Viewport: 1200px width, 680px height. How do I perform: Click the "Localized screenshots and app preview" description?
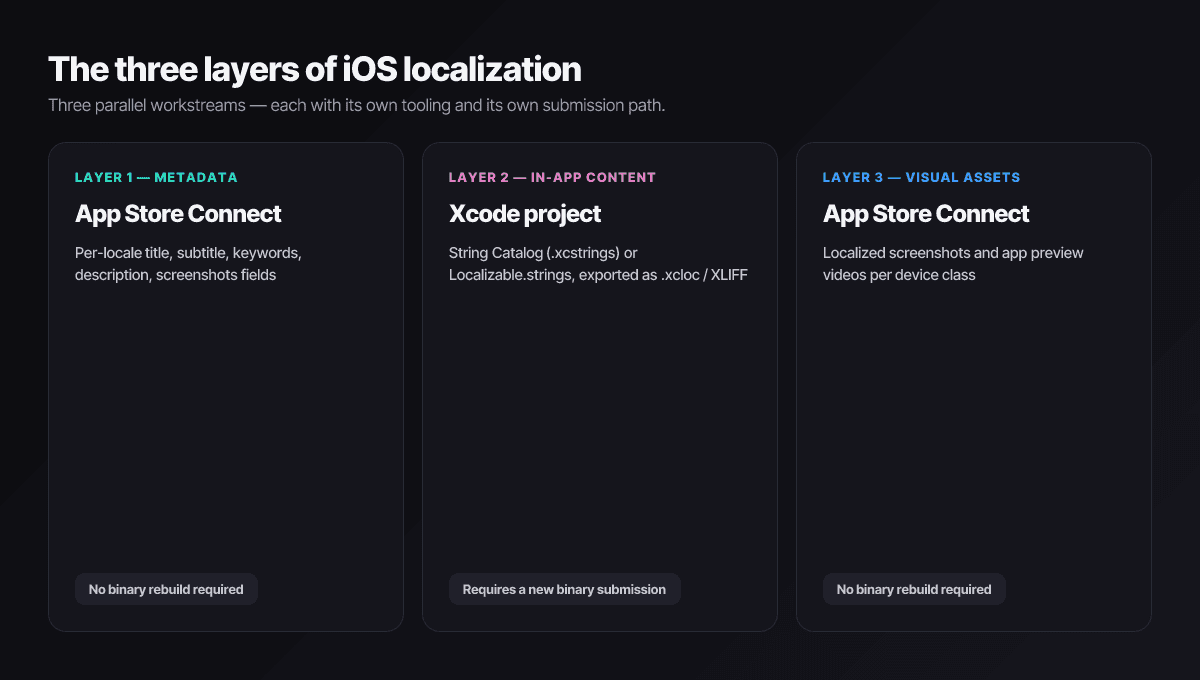953,264
